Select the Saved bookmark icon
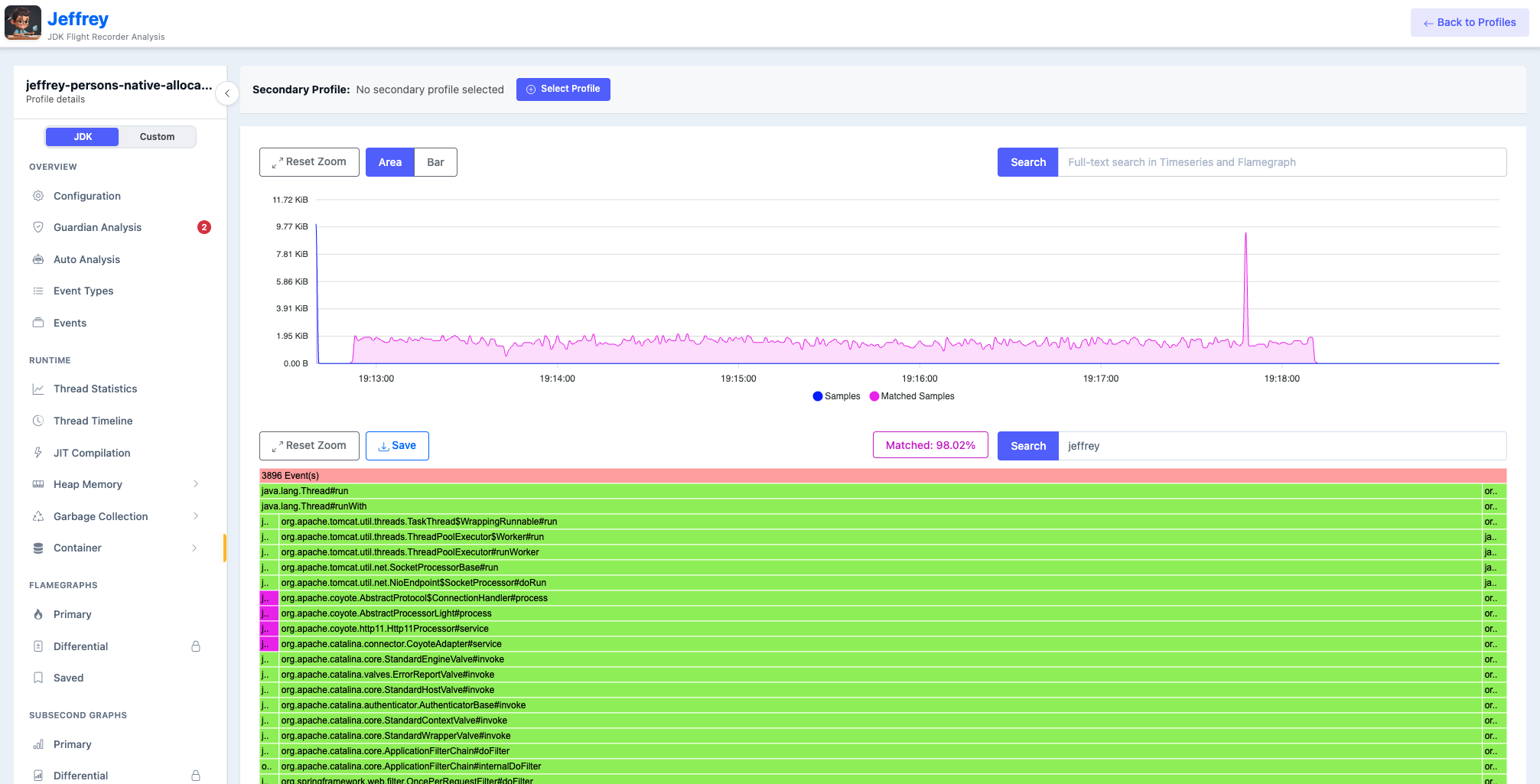 tap(38, 678)
